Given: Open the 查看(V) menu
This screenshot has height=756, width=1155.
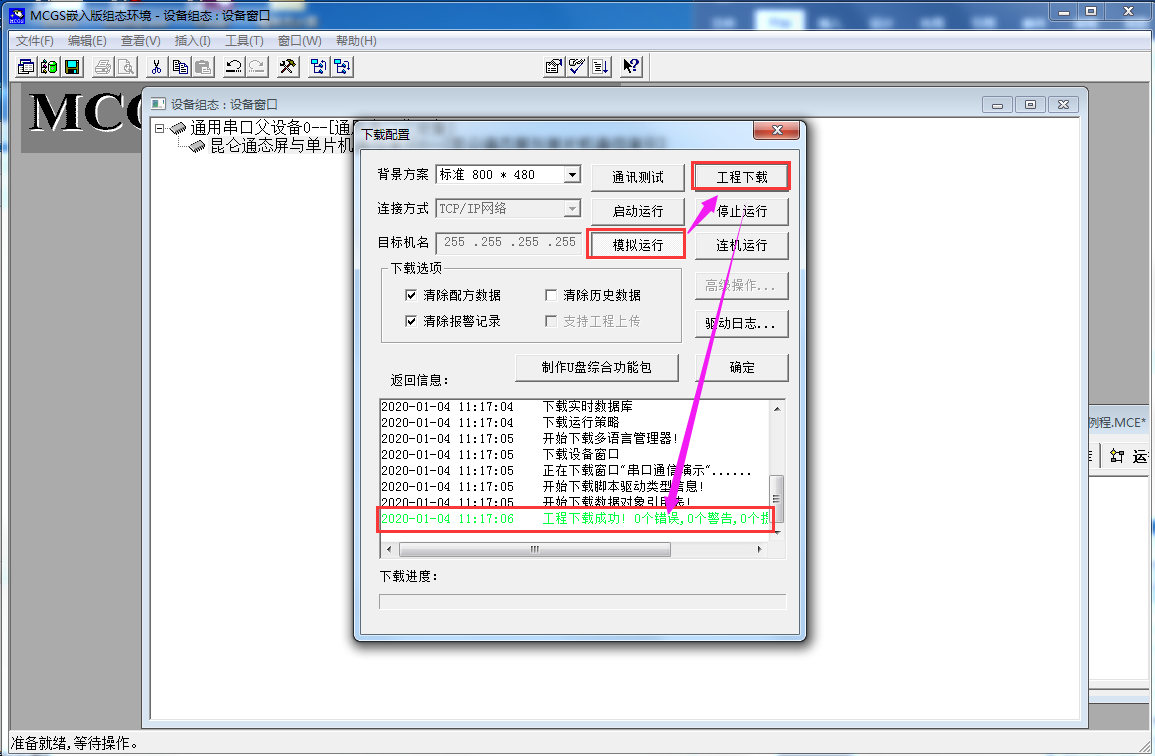Looking at the screenshot, I should [x=141, y=41].
